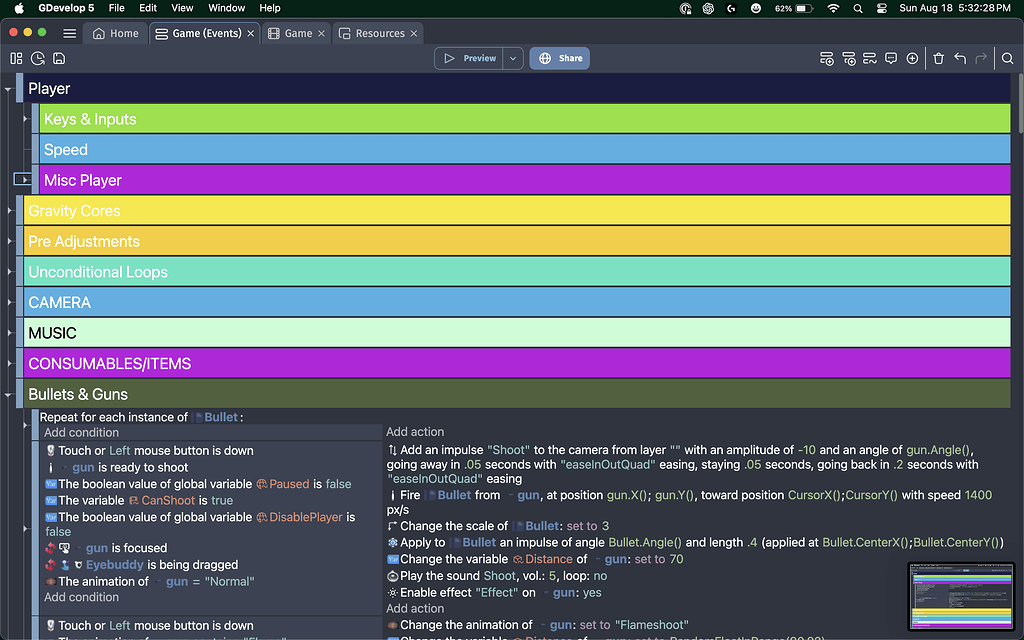Viewport: 1024px width, 640px height.
Task: Add a sub-event using the toolbar icon
Action: point(848,58)
